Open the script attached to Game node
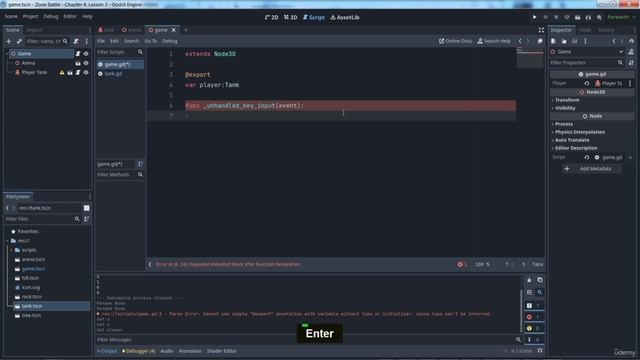This screenshot has width=640, height=360. pyautogui.click(x=78, y=53)
